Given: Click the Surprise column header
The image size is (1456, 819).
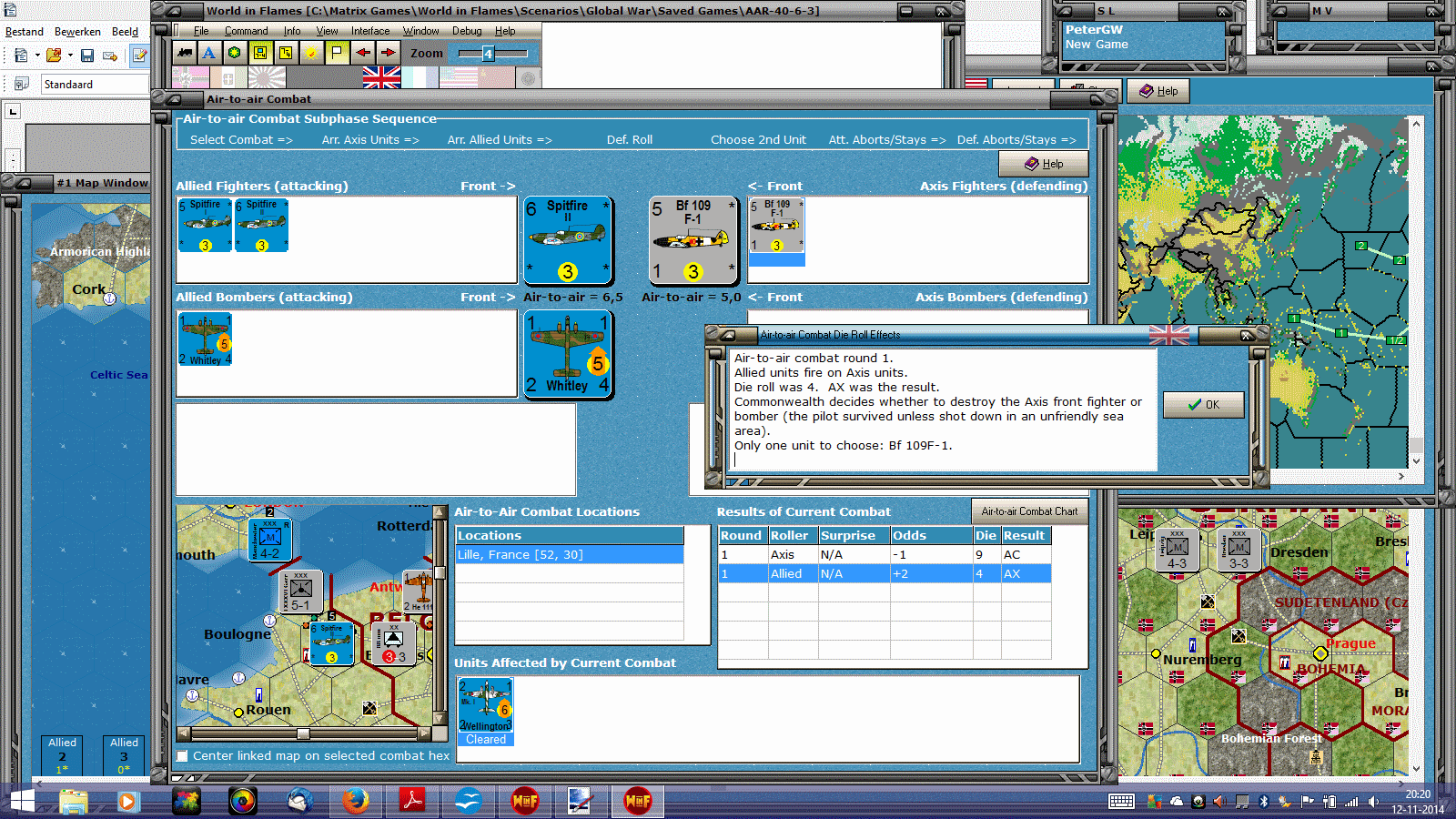Looking at the screenshot, I should click(x=854, y=536).
